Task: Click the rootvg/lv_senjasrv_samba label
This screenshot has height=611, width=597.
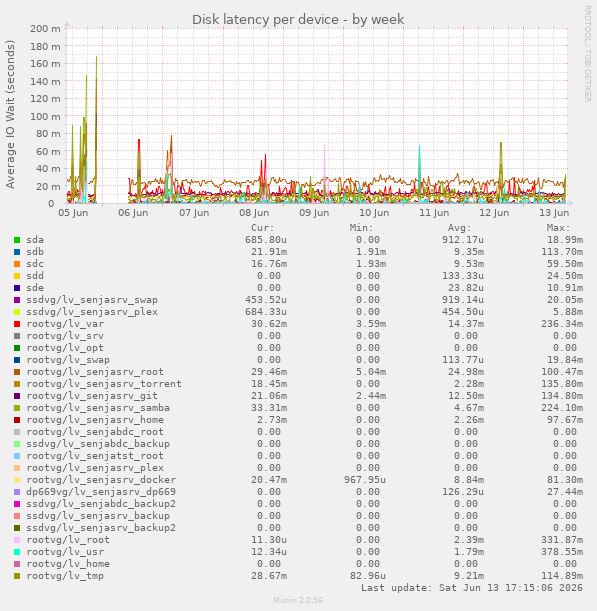Action: coord(98,408)
